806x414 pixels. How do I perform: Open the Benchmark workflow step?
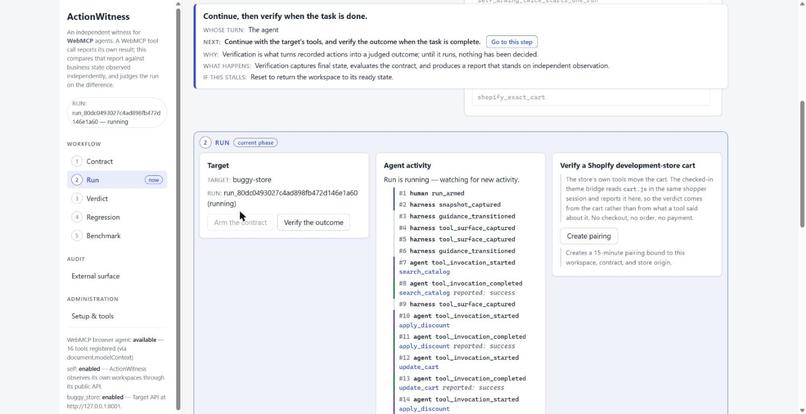click(x=117, y=236)
